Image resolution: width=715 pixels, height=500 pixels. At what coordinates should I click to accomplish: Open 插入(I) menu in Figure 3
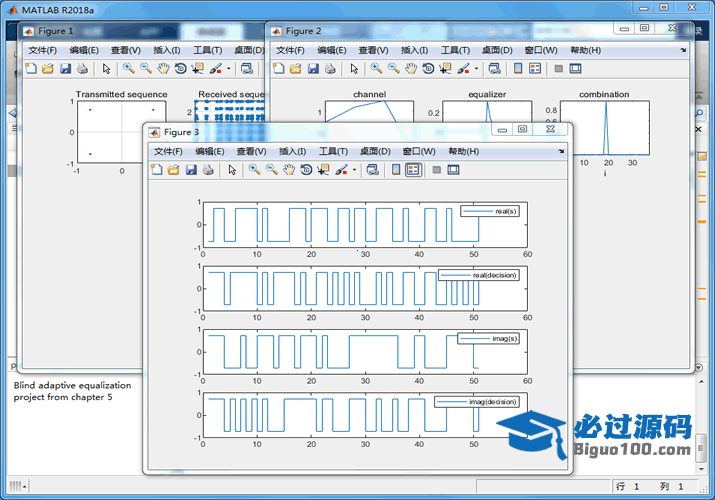pos(292,151)
